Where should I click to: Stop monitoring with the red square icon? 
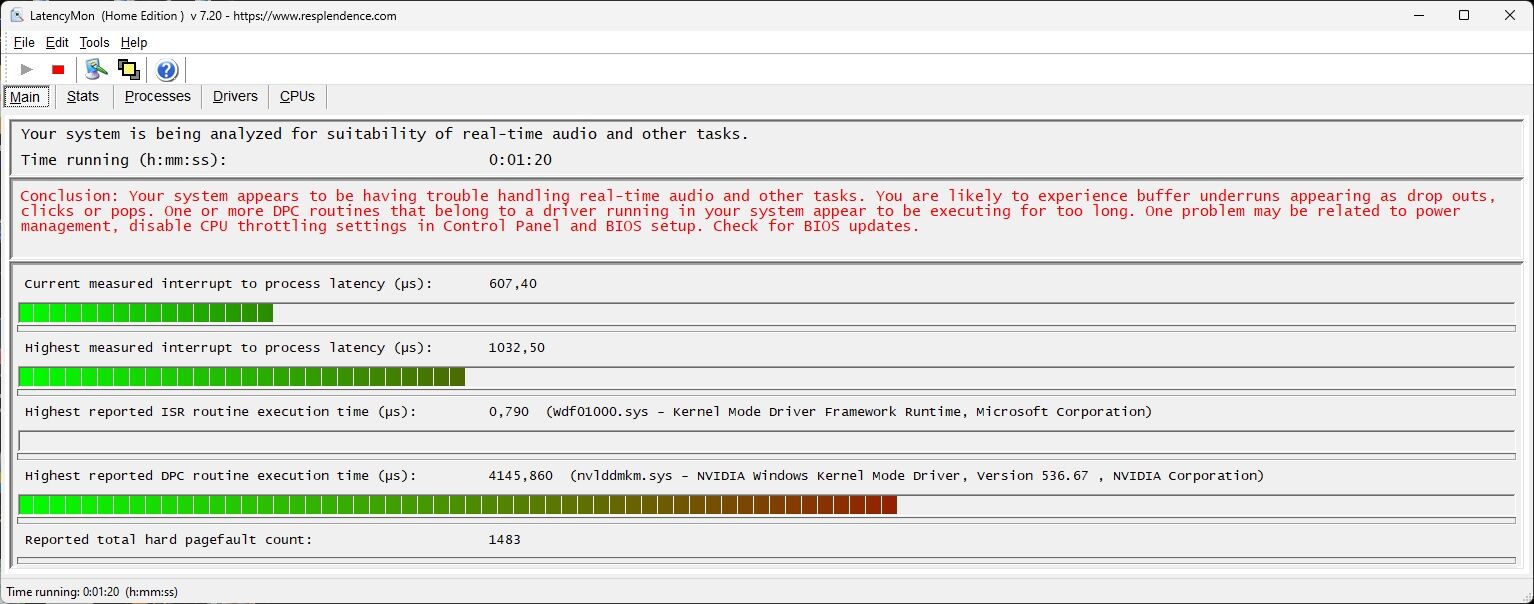(58, 69)
